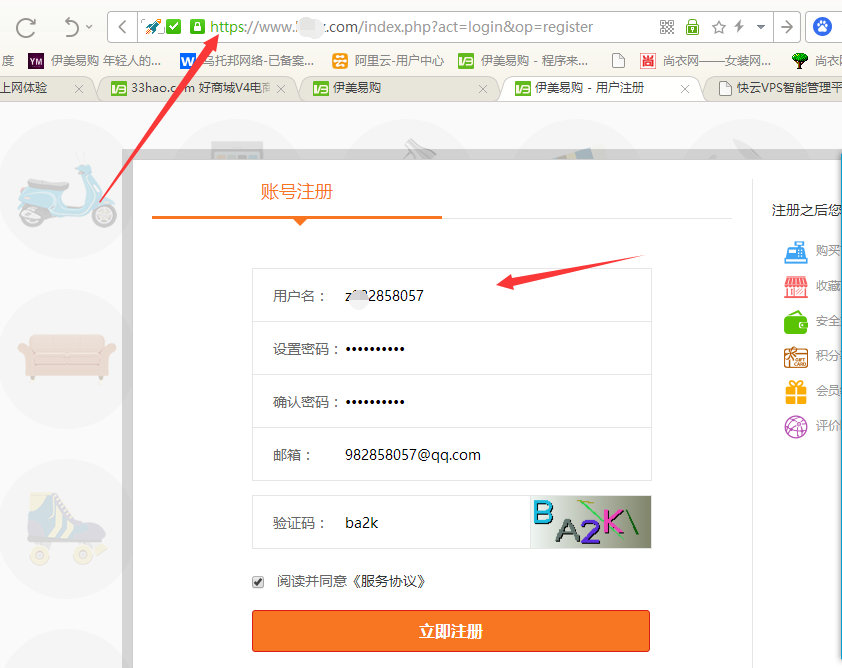The width and height of the screenshot is (842, 668).
Task: Toggle the 阅读并同意 agreement checkbox
Action: coord(258,582)
